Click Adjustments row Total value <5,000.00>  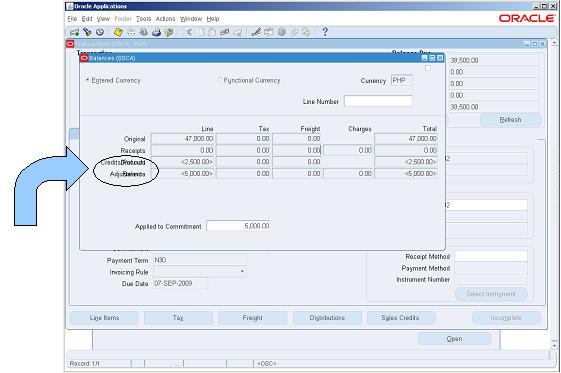(406, 173)
